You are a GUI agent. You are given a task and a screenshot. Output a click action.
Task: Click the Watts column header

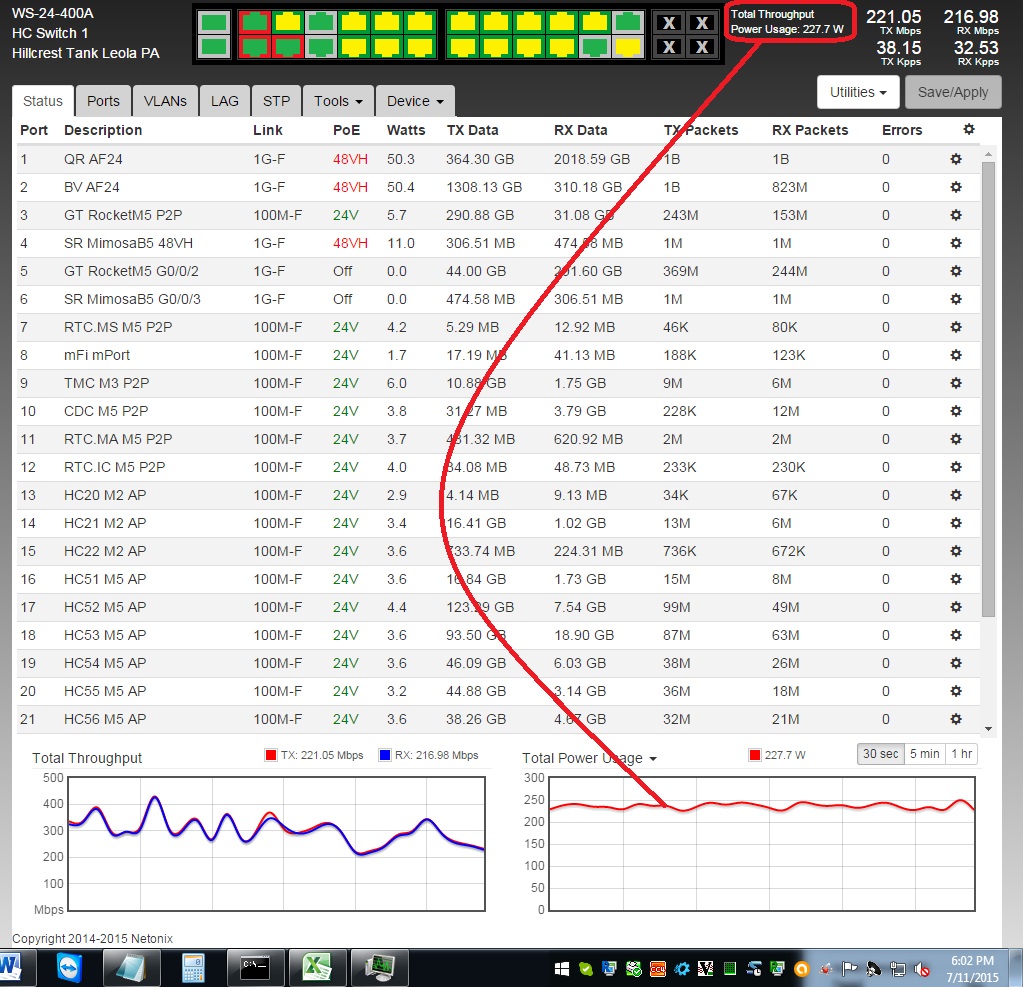(x=406, y=130)
